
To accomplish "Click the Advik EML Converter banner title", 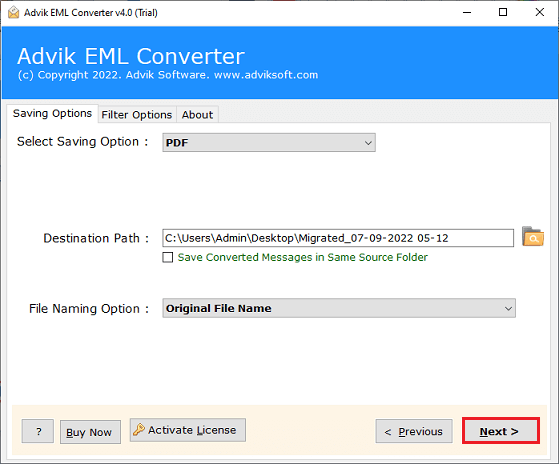I will tap(131, 56).
